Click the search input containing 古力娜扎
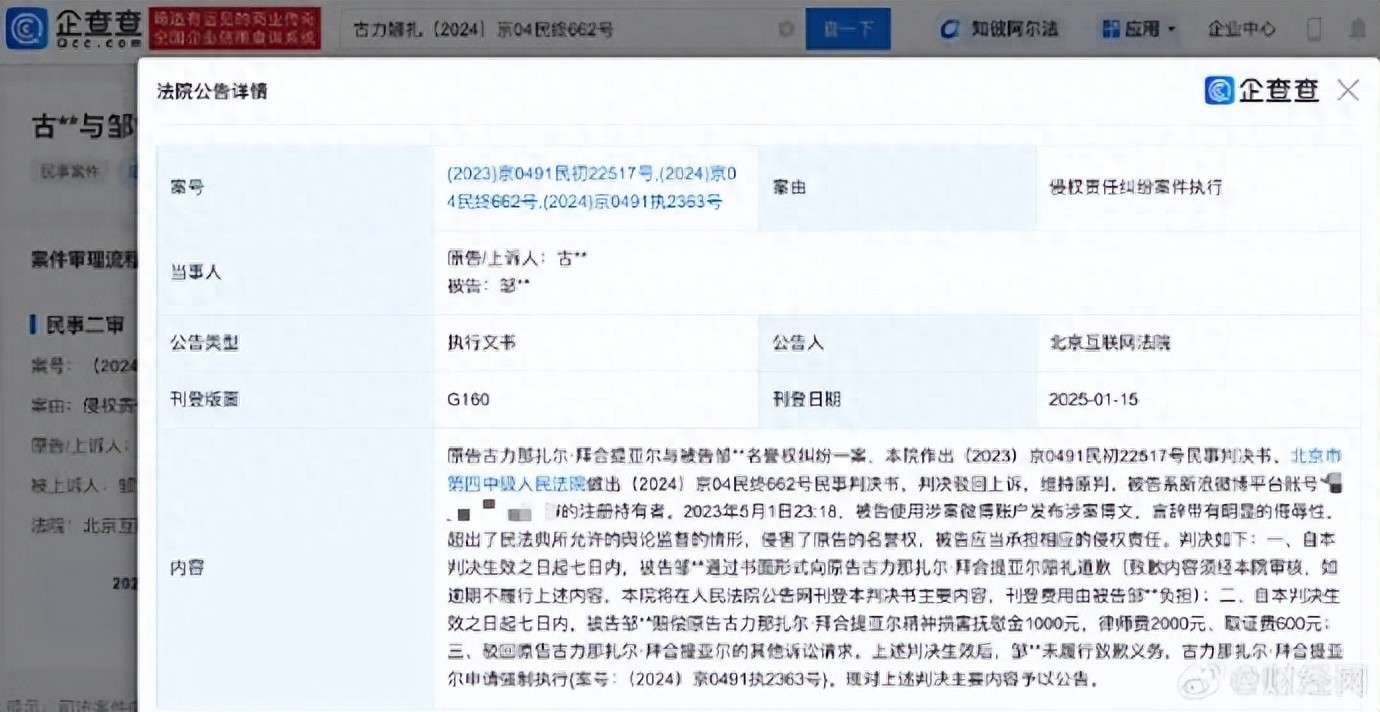 560,29
